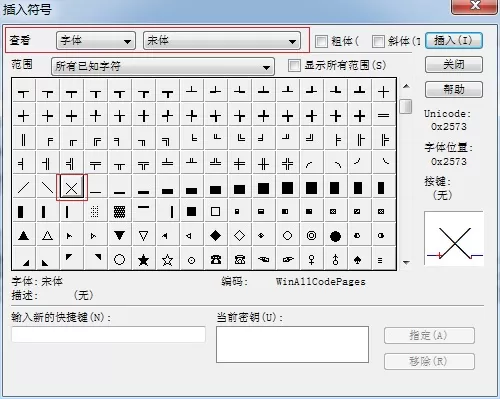Select the double horizontal line symbol
Image resolution: width=500 pixels, height=399 pixels.
click(x=384, y=116)
